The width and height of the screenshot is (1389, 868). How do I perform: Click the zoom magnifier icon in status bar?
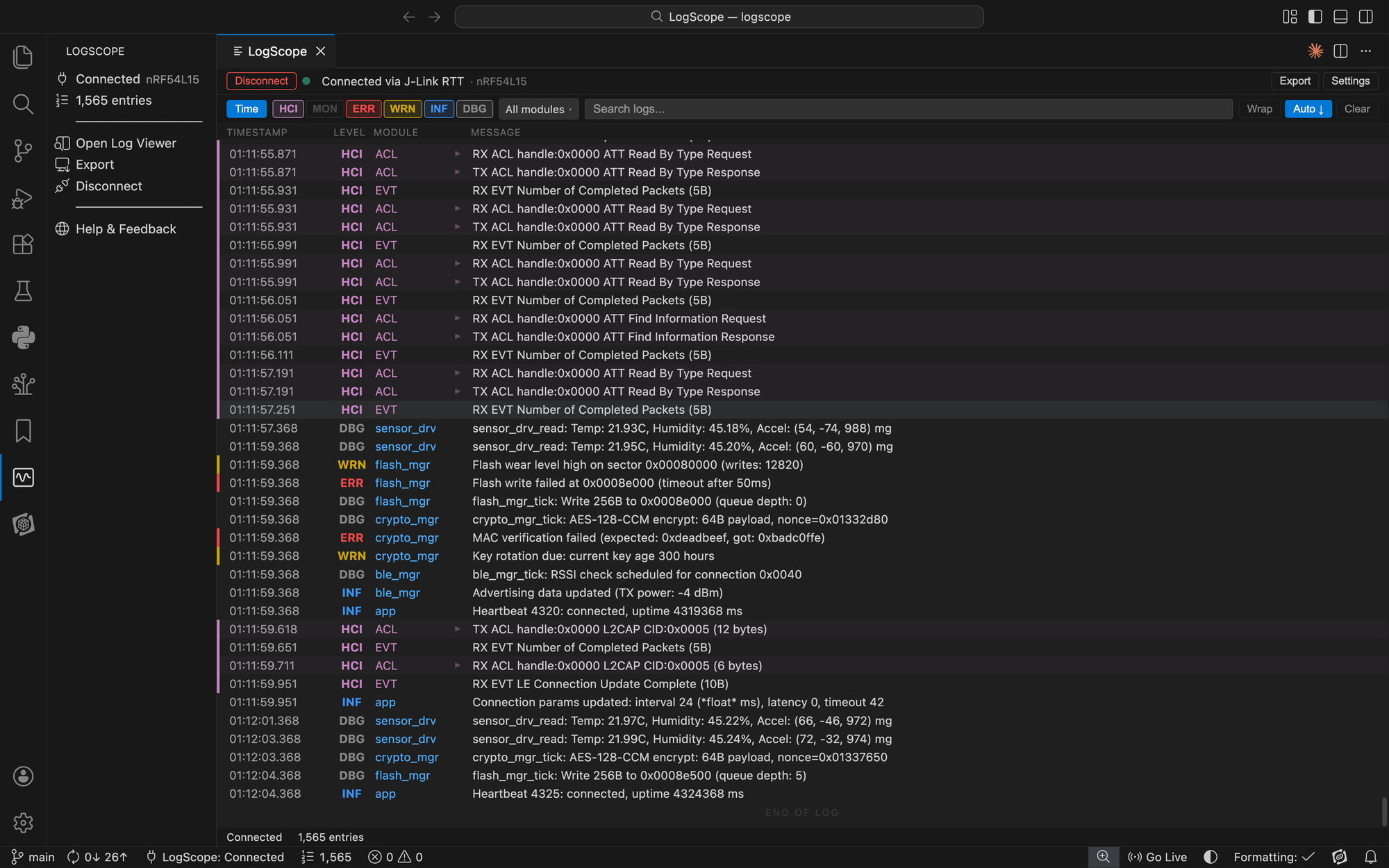tap(1104, 857)
